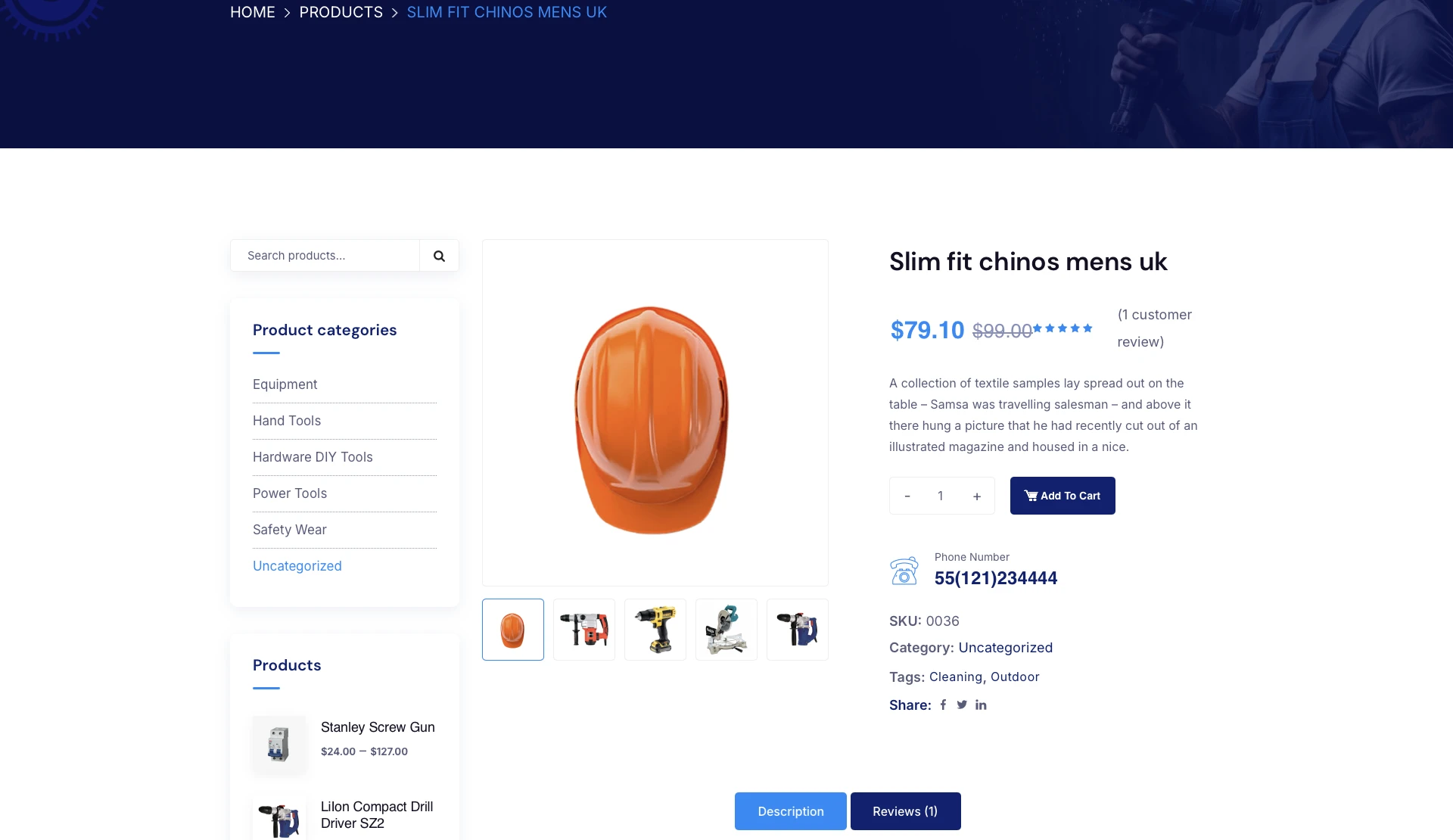Select the orange helmet thumbnail

[x=513, y=630]
